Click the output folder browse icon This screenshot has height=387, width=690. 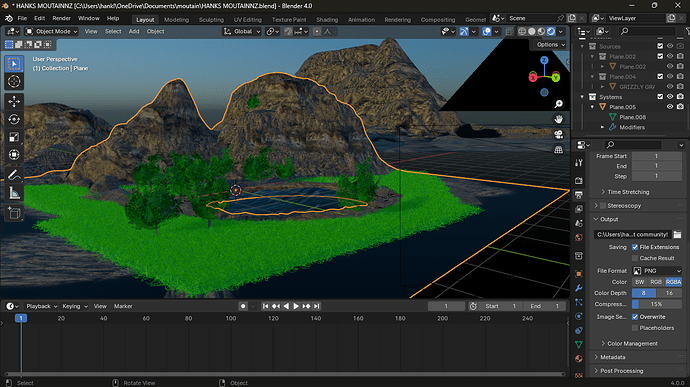[x=677, y=234]
